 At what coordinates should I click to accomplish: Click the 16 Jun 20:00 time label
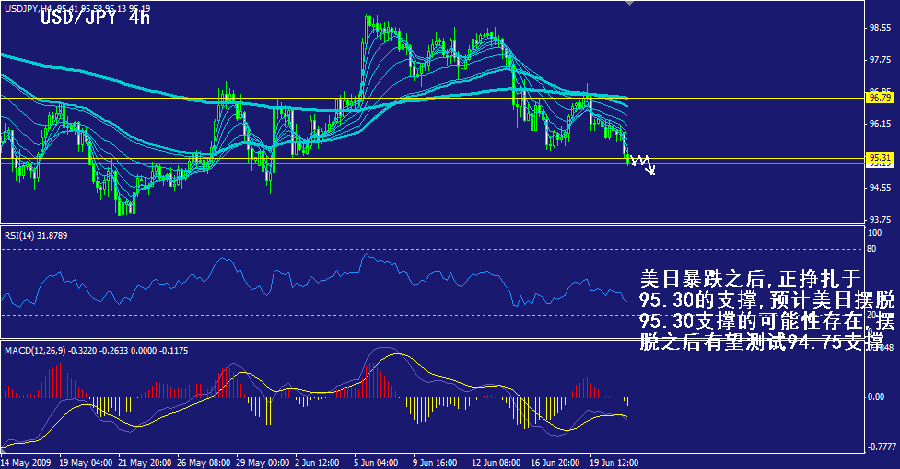[554, 463]
